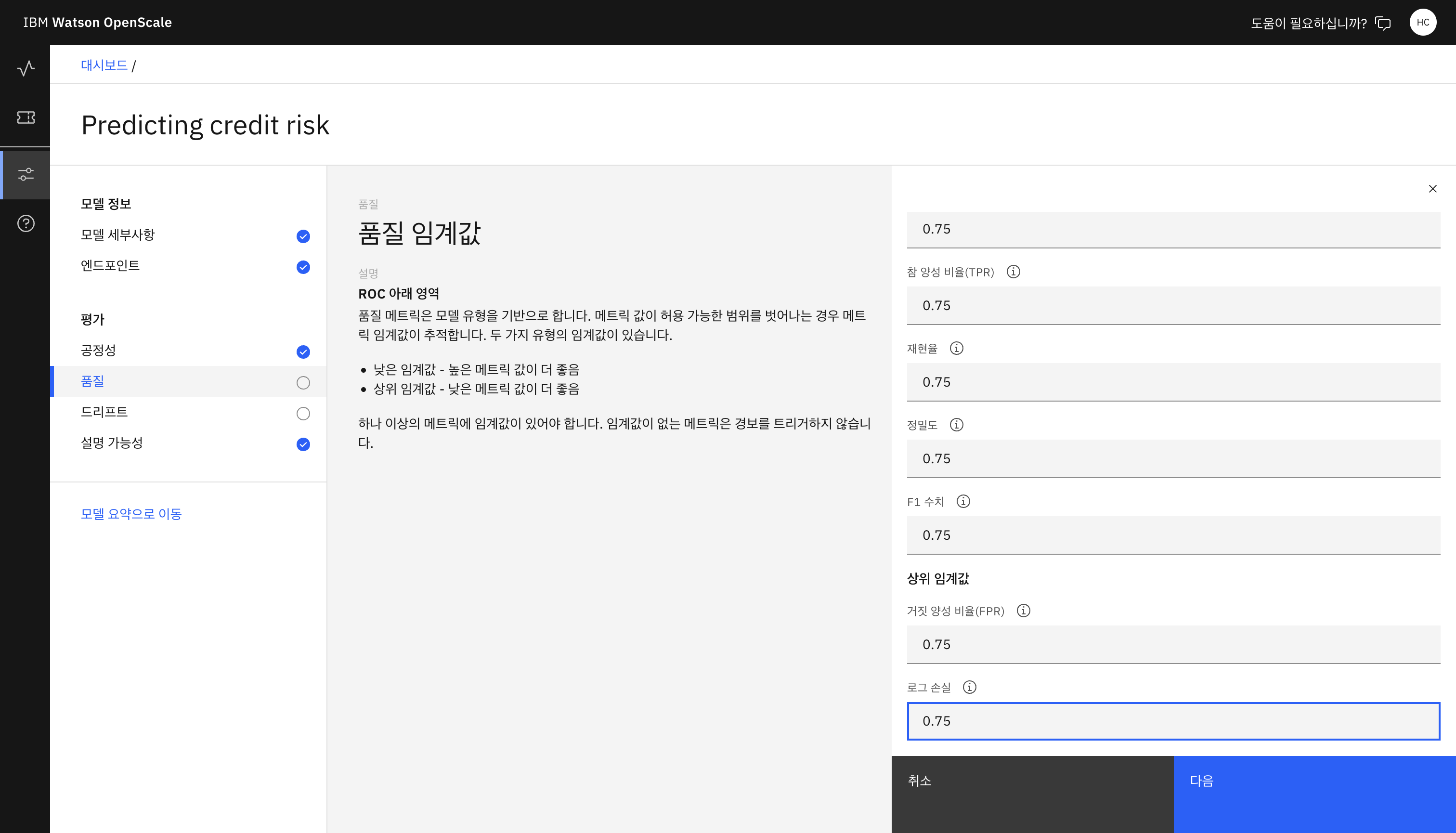This screenshot has height=833, width=1456.
Task: Click the 평가 group heading
Action: click(x=92, y=319)
